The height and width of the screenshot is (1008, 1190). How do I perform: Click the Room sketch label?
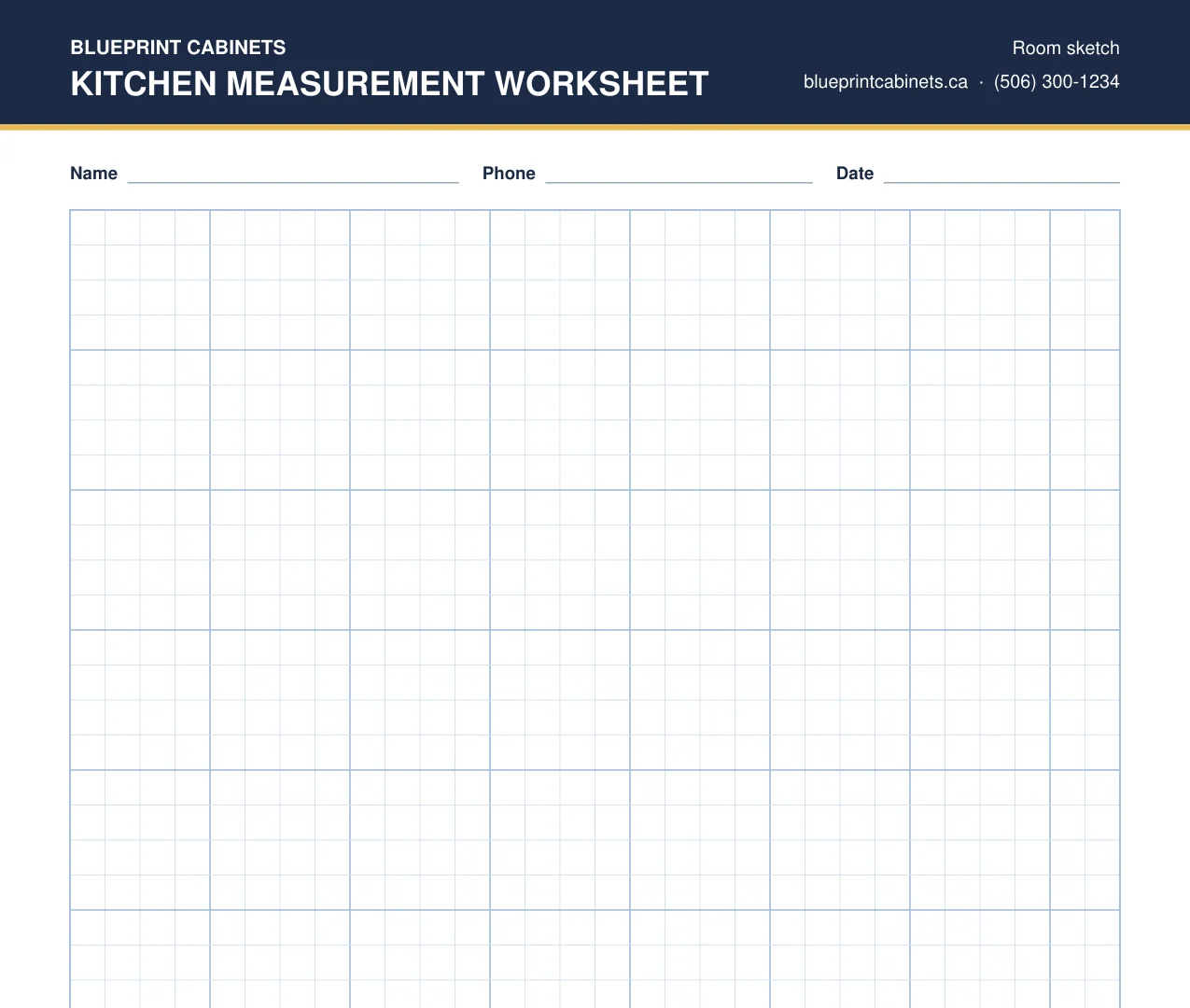1066,49
